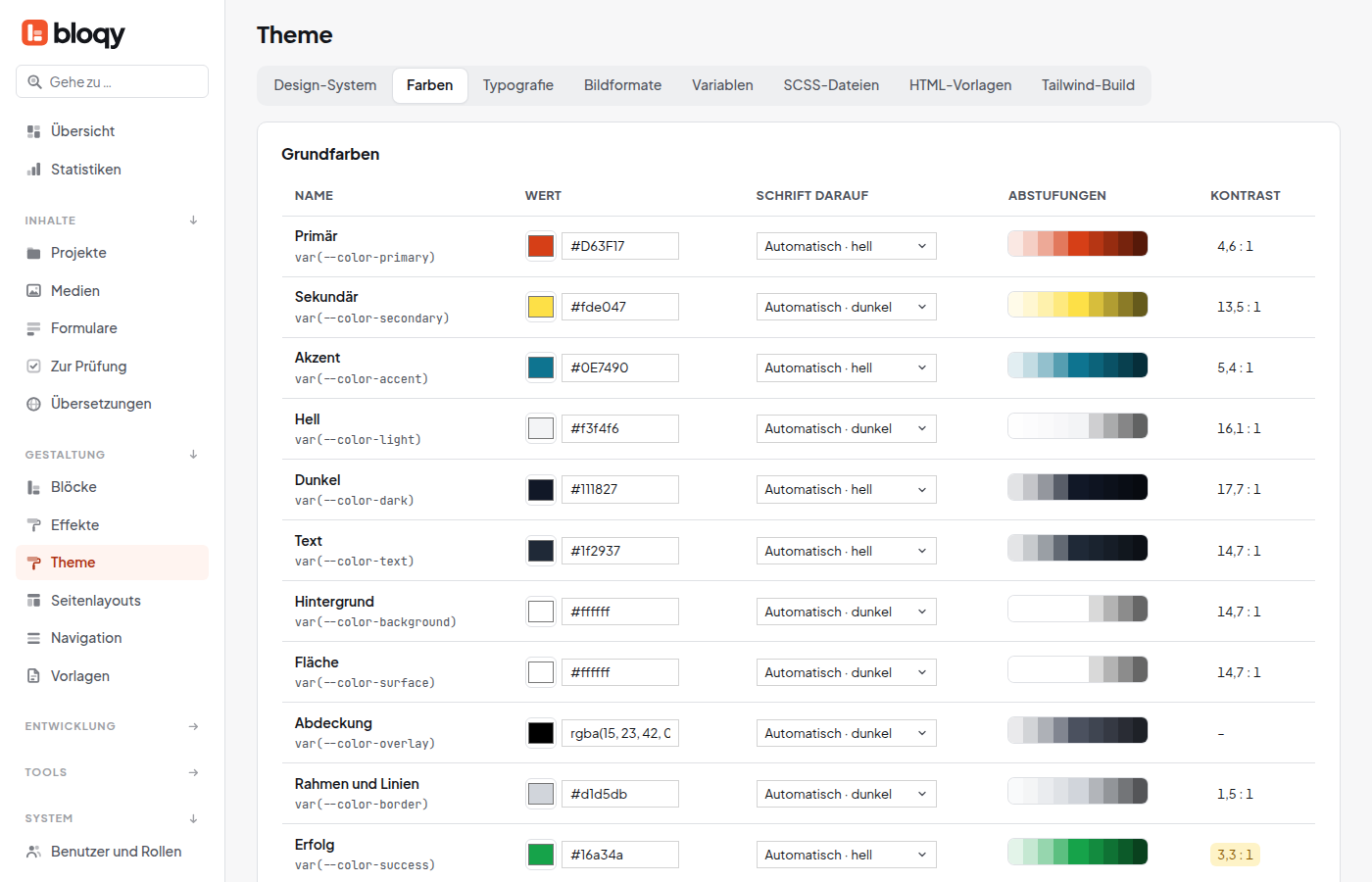Screen dimensions: 1372x882
Task: Open font color dropdown for Sekundär
Action: click(846, 307)
